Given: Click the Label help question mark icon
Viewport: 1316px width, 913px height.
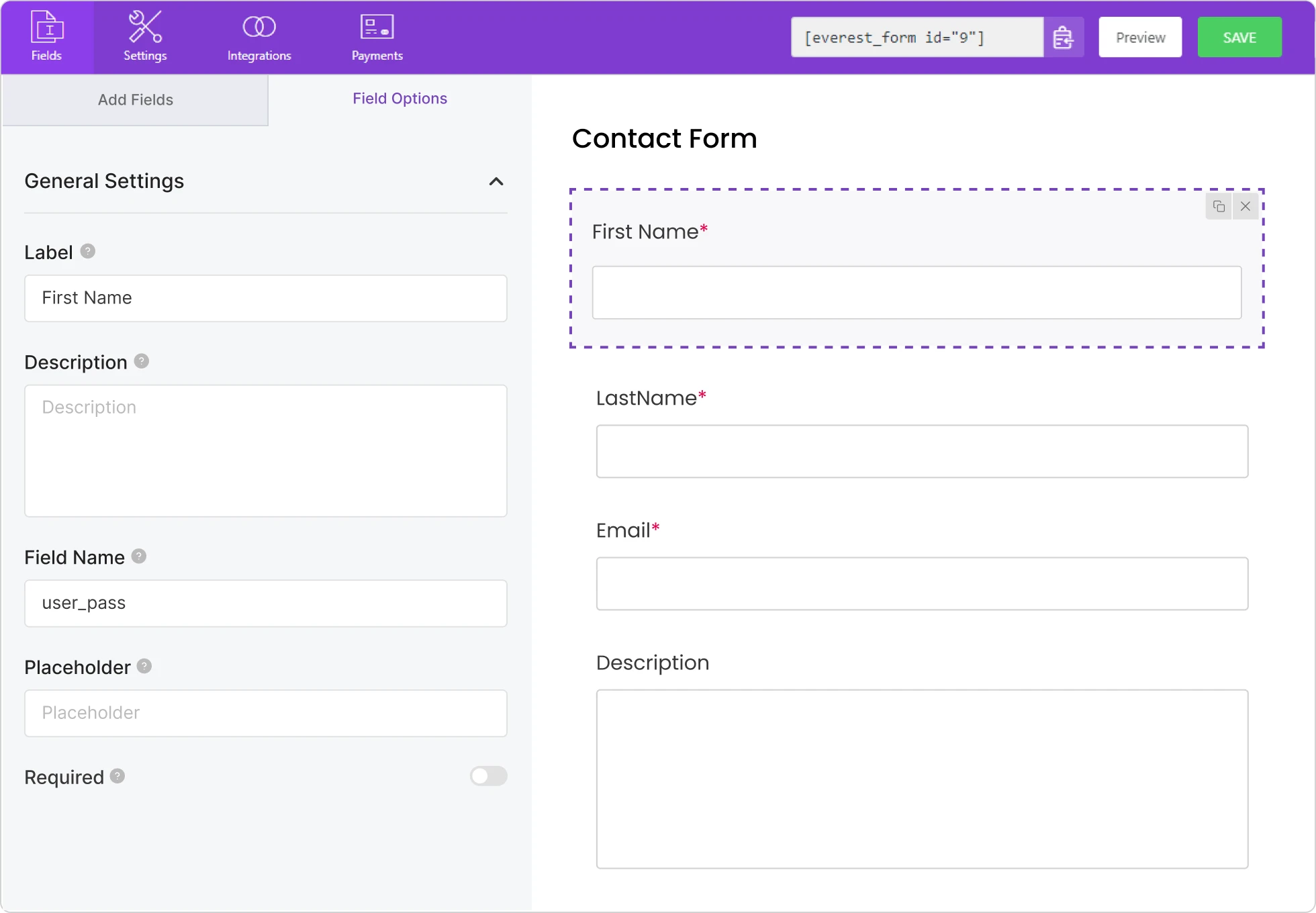Looking at the screenshot, I should pyautogui.click(x=89, y=250).
